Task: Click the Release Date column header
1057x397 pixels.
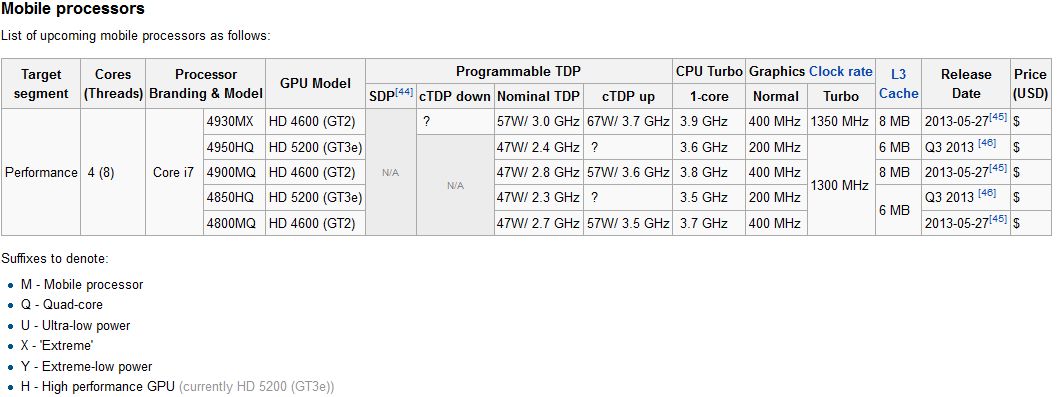Action: (966, 84)
